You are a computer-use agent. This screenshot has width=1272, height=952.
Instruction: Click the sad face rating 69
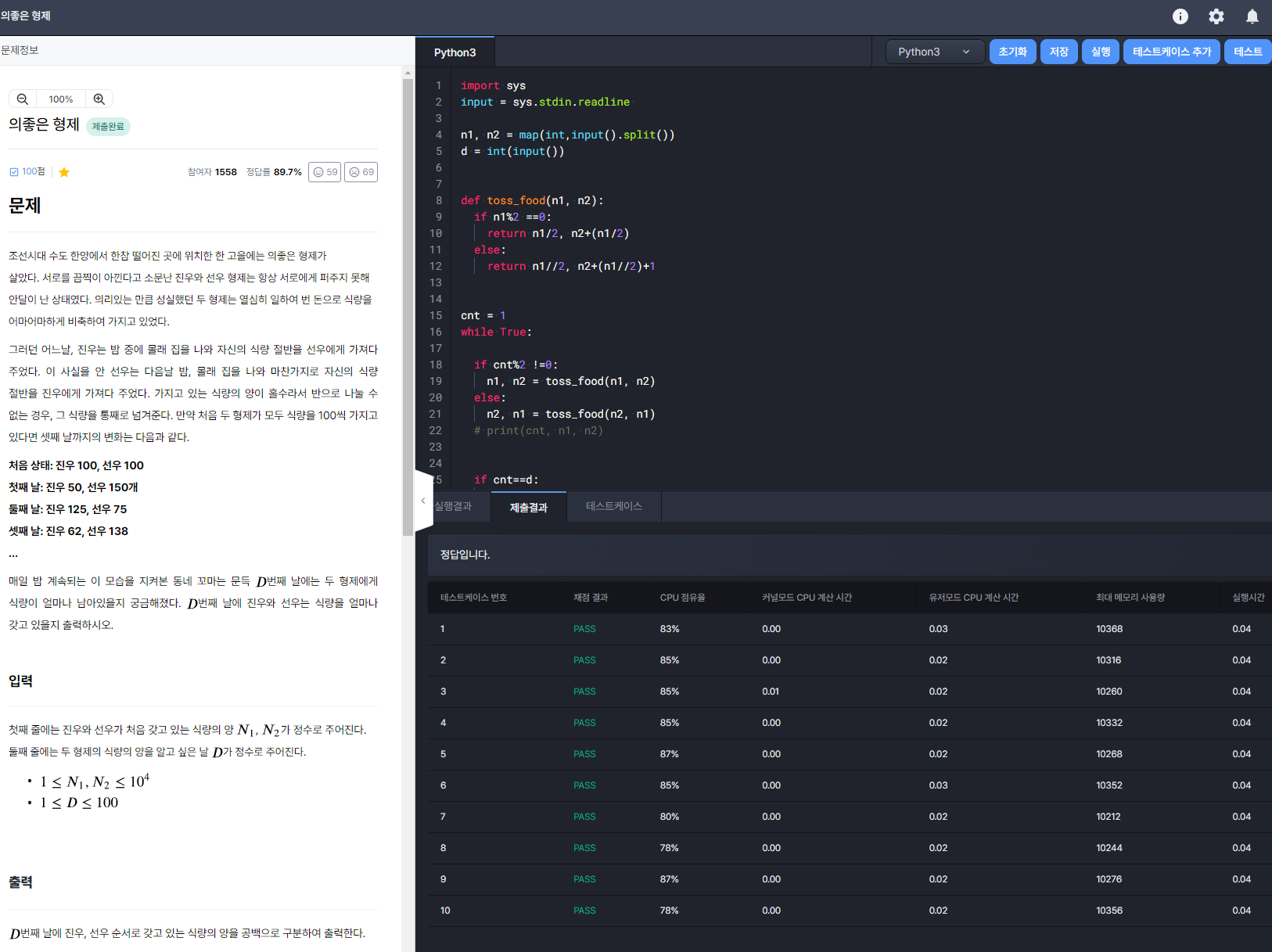(361, 172)
